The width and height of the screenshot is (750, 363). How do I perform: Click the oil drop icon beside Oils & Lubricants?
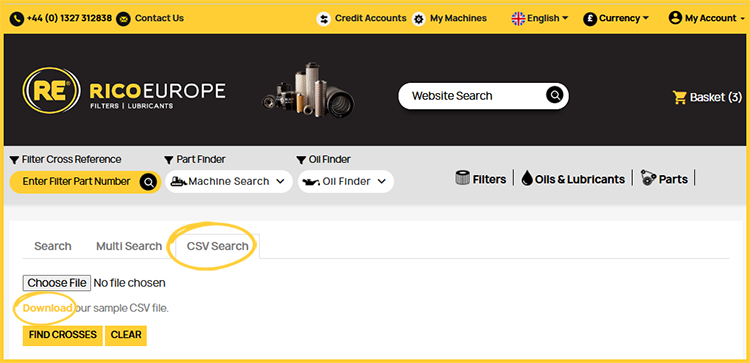pos(527,178)
